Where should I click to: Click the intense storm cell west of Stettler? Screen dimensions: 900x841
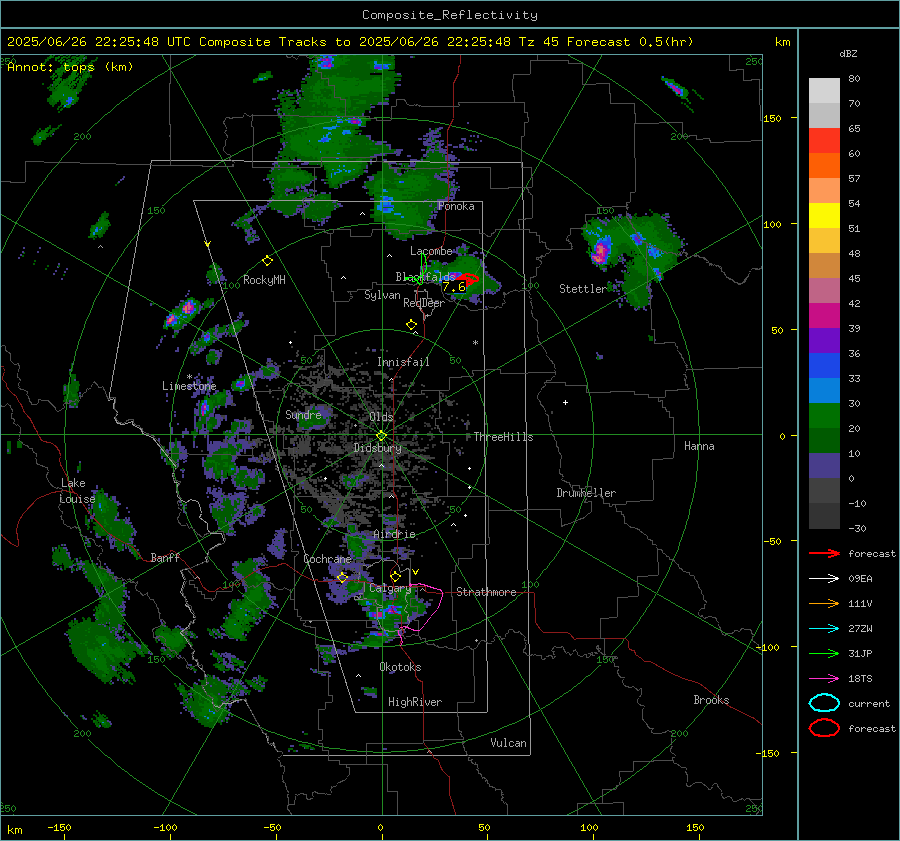click(x=600, y=251)
